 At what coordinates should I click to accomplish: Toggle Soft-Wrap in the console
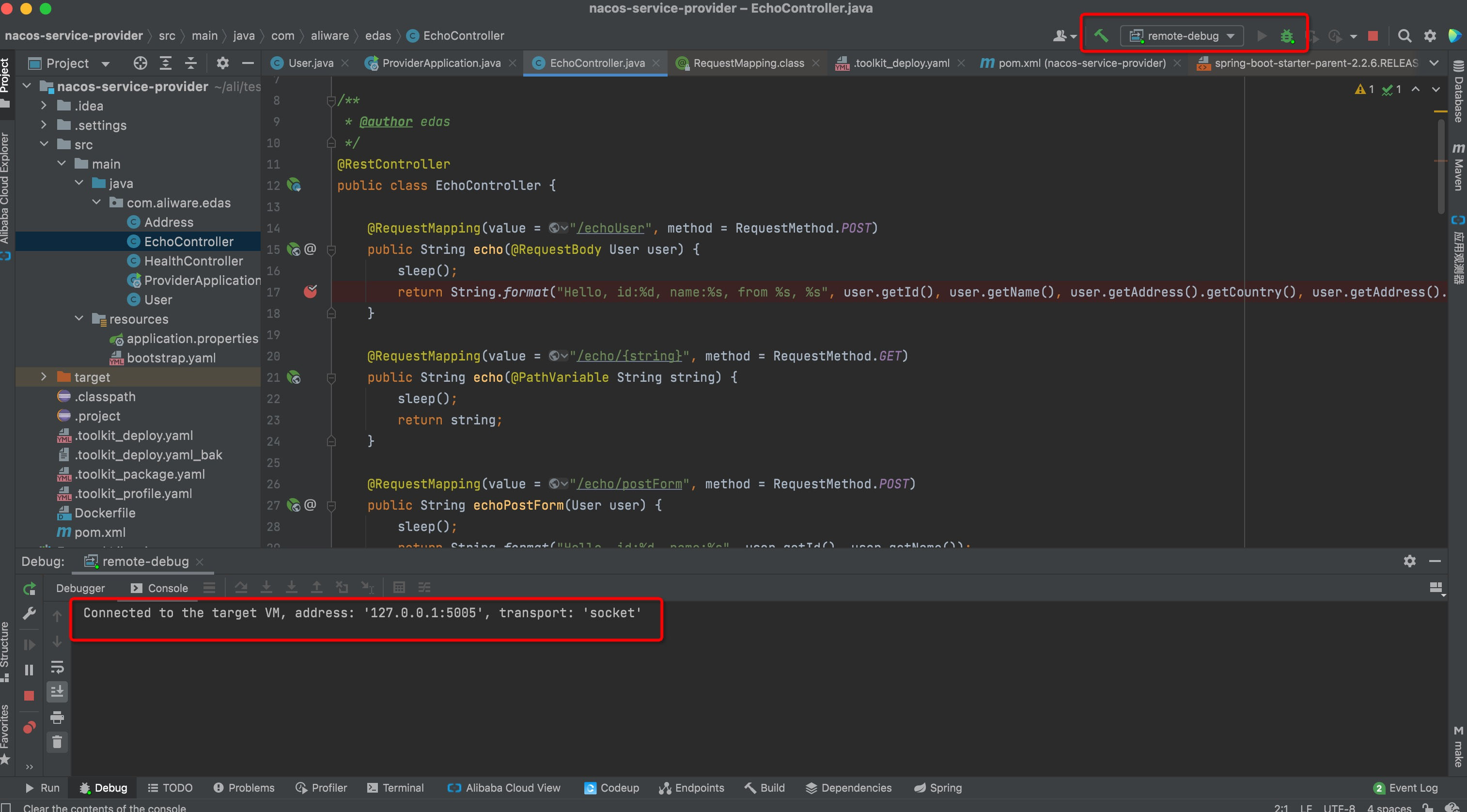57,667
